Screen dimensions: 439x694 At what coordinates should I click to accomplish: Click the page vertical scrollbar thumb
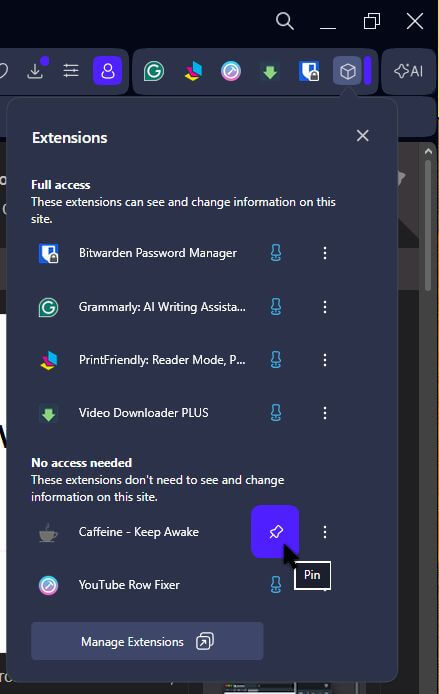428,225
